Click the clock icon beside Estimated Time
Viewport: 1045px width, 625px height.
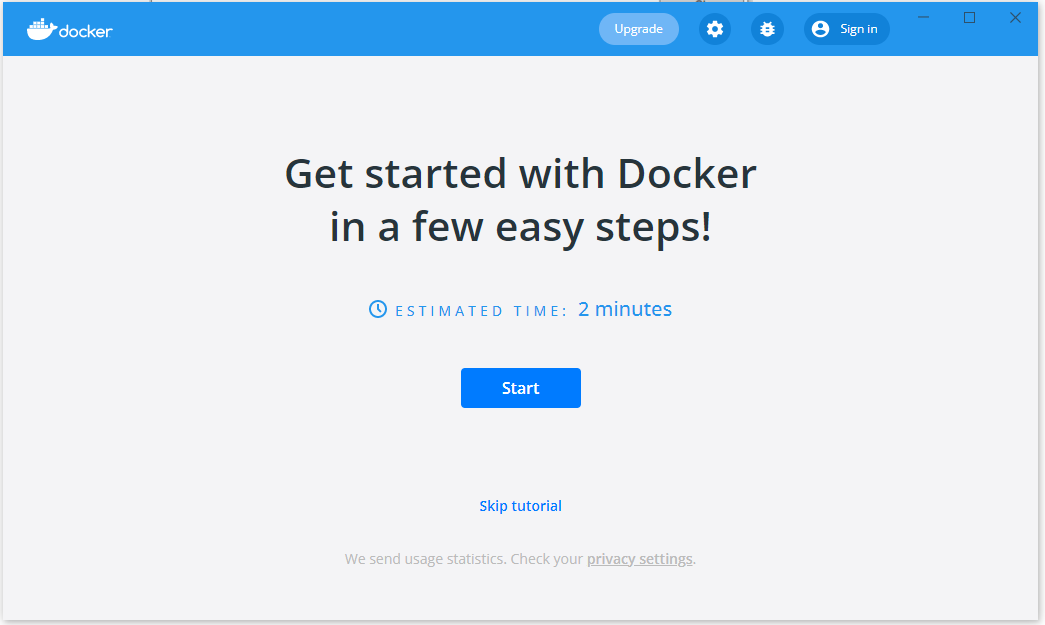(378, 309)
